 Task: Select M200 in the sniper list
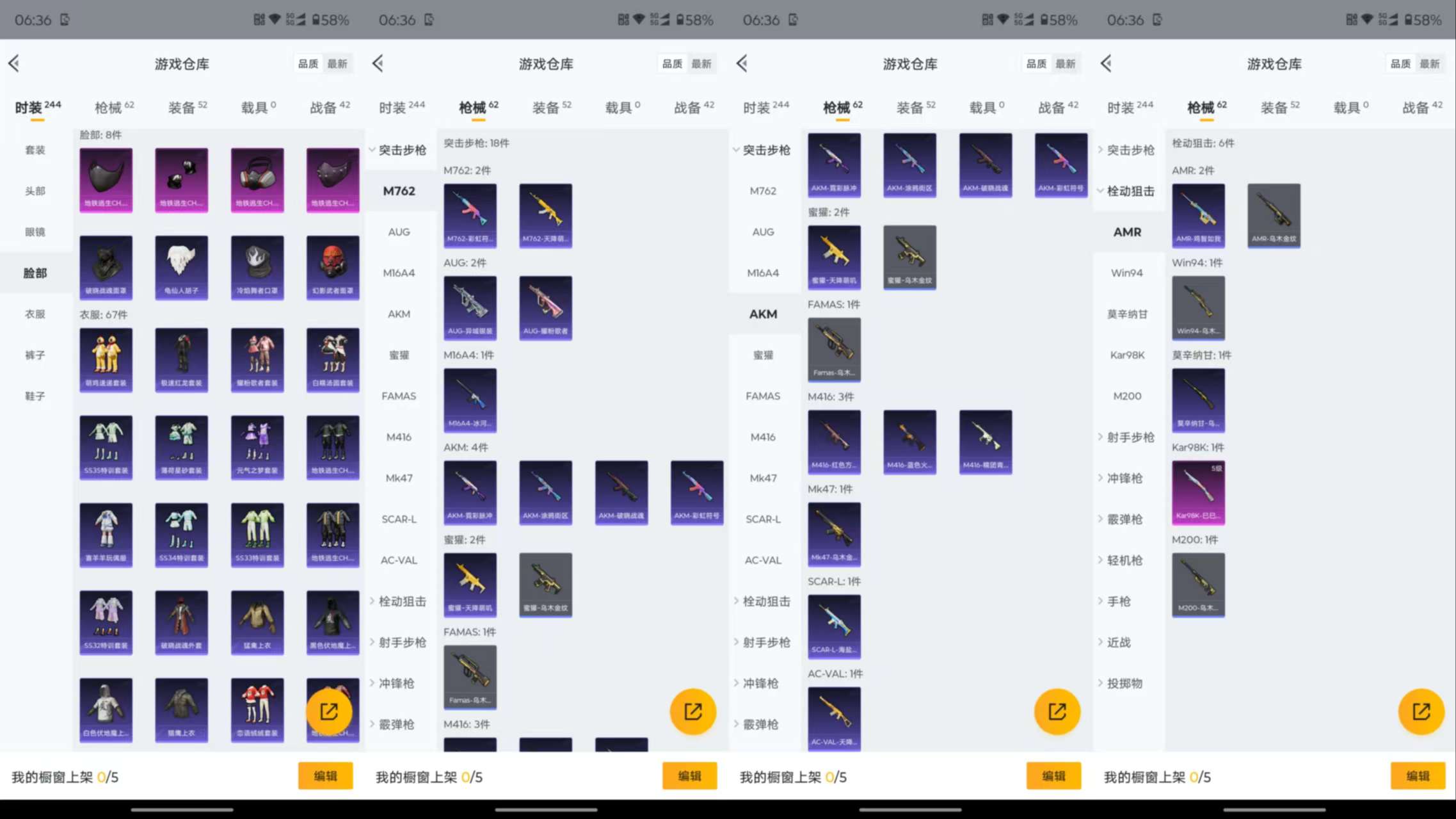click(1127, 396)
